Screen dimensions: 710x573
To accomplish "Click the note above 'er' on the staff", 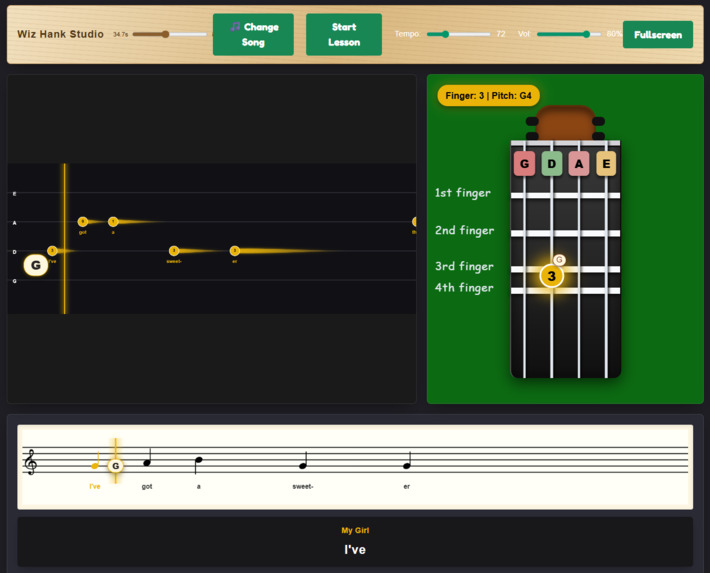I will [407, 461].
